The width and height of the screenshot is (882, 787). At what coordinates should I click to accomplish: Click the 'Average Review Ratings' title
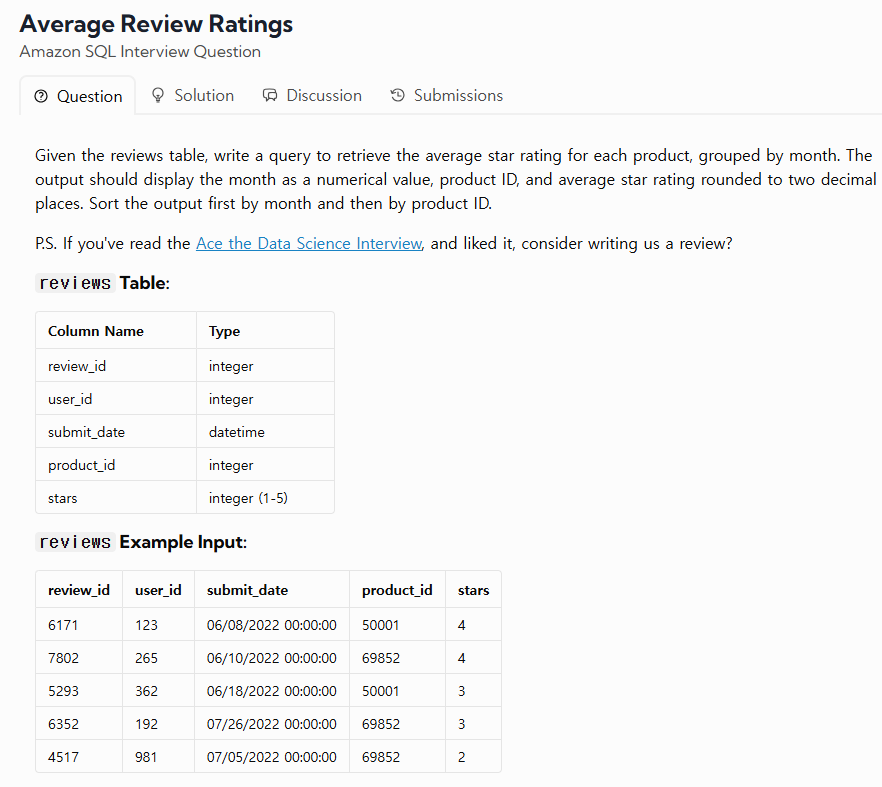pyautogui.click(x=156, y=24)
